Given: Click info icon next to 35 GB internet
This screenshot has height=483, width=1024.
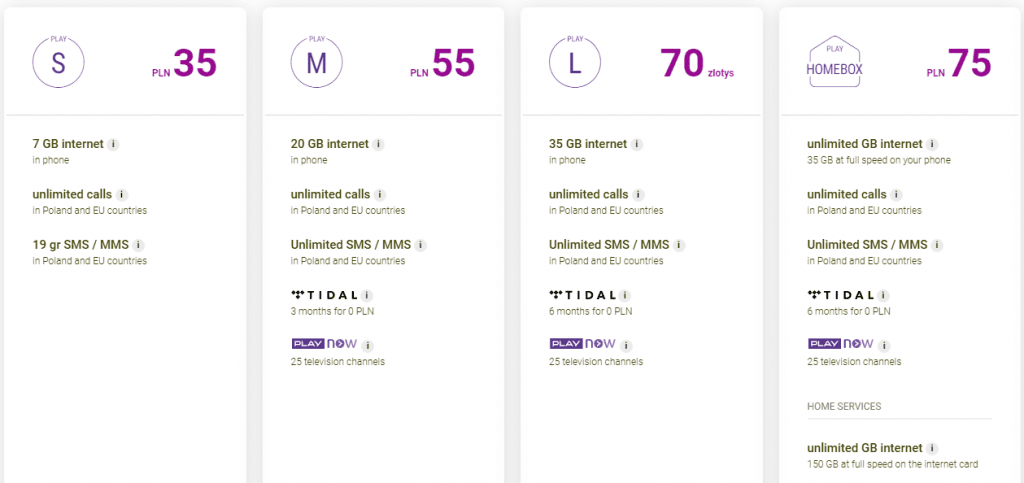Looking at the screenshot, I should tap(636, 144).
